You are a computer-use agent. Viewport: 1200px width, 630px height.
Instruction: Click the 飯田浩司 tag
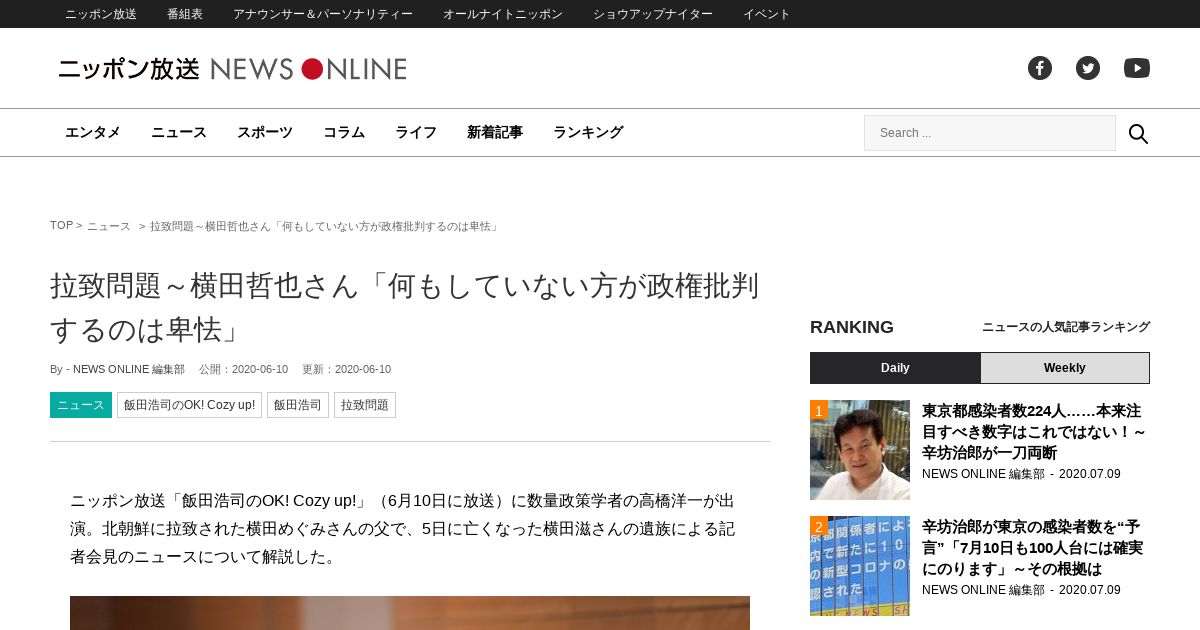coord(298,405)
